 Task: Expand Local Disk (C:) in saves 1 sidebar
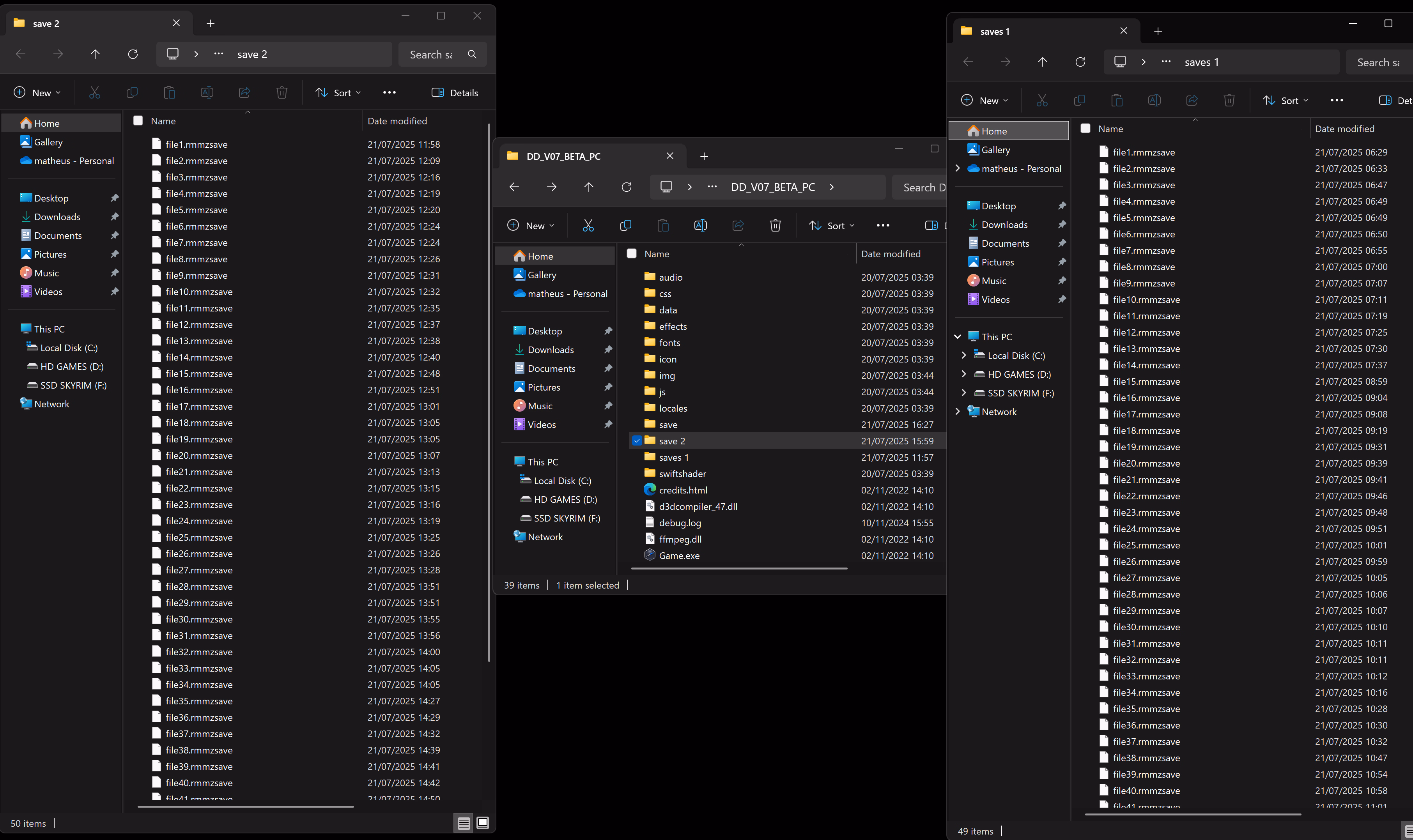[x=963, y=355]
